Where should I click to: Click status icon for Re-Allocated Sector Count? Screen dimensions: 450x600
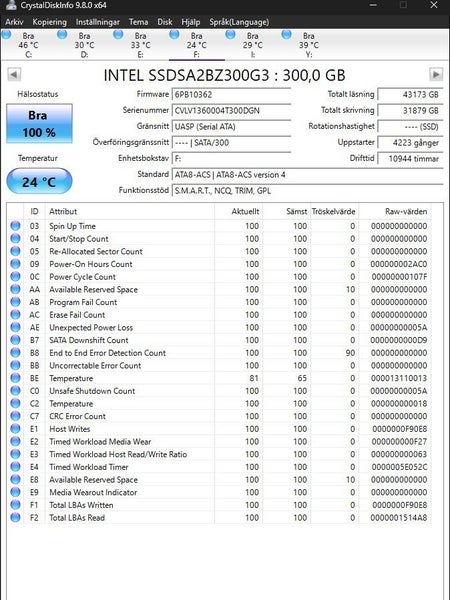pyautogui.click(x=15, y=251)
